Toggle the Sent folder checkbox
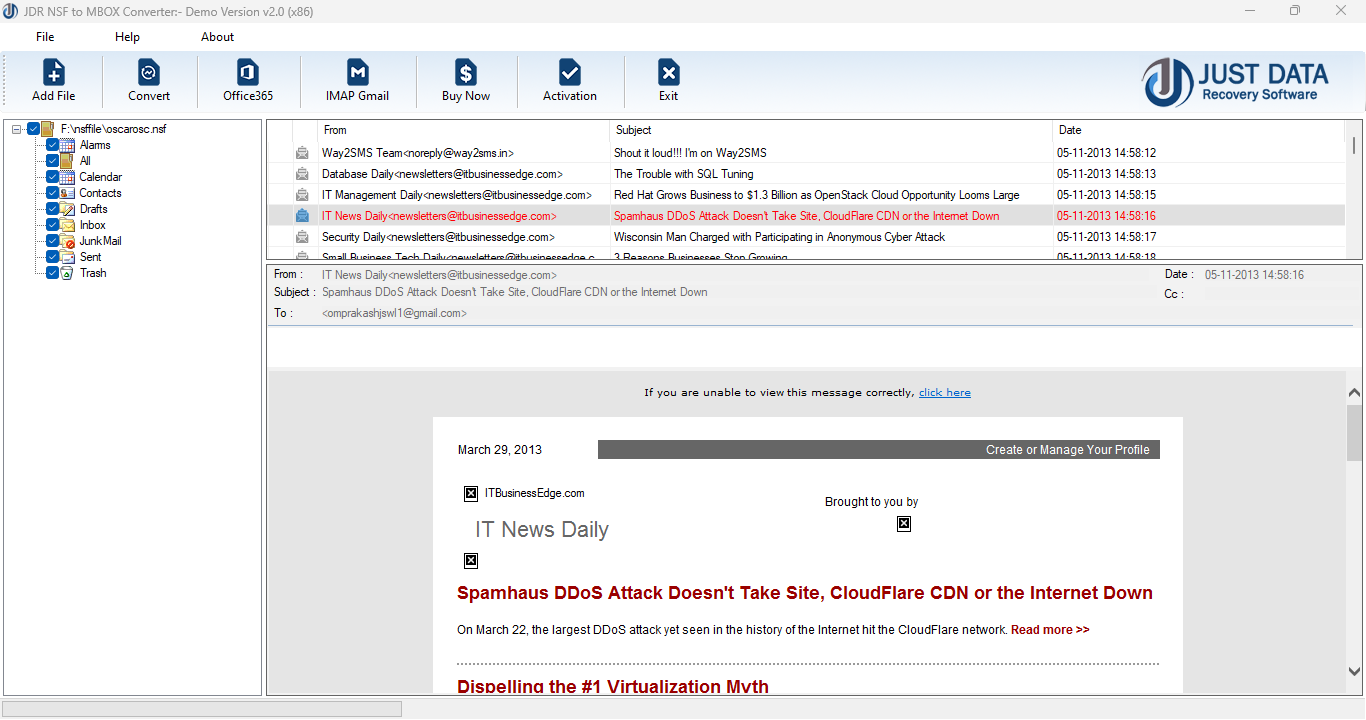Viewport: 1366px width, 720px height. (x=53, y=257)
